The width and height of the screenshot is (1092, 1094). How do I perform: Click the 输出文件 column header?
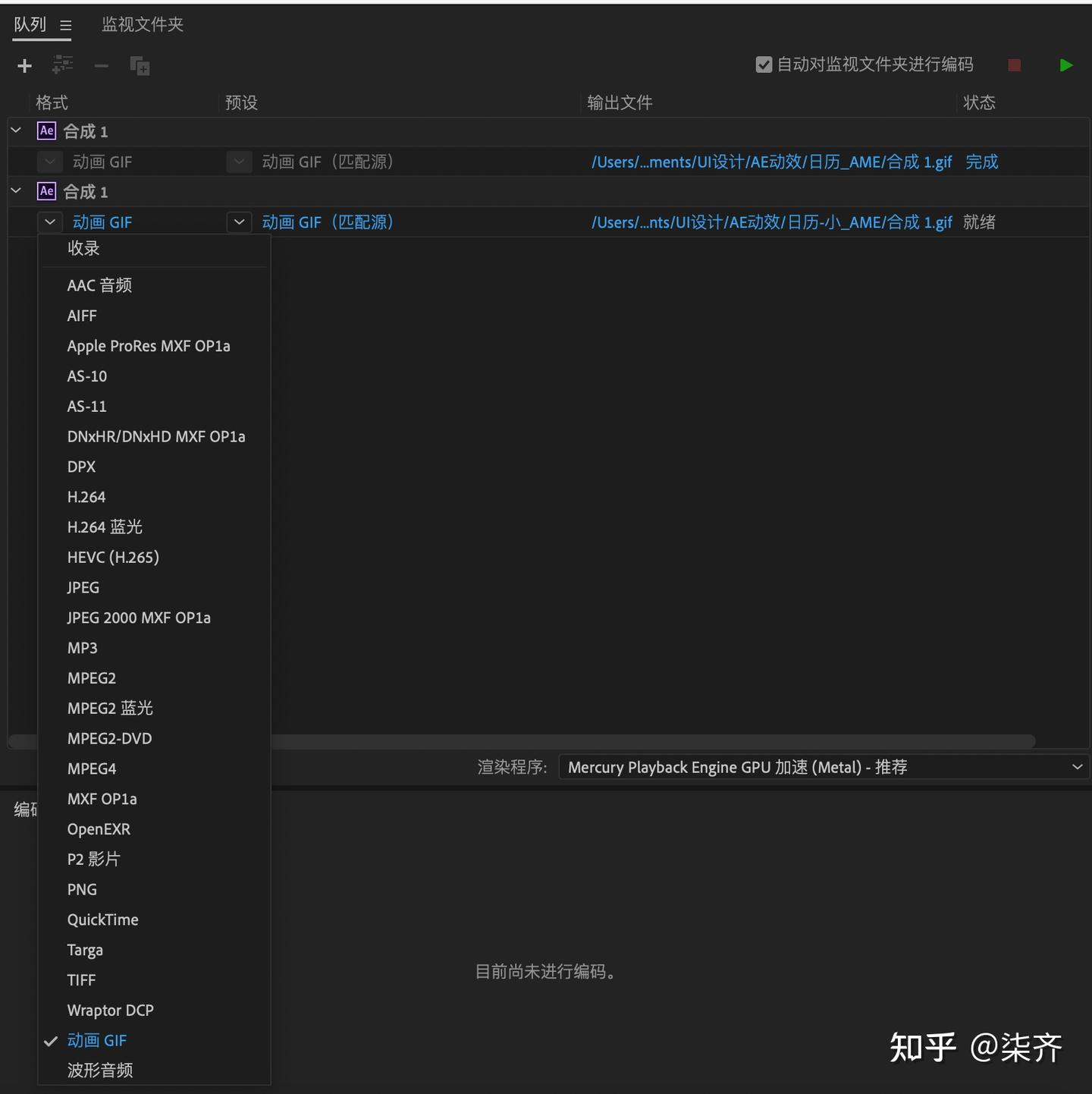tap(620, 102)
